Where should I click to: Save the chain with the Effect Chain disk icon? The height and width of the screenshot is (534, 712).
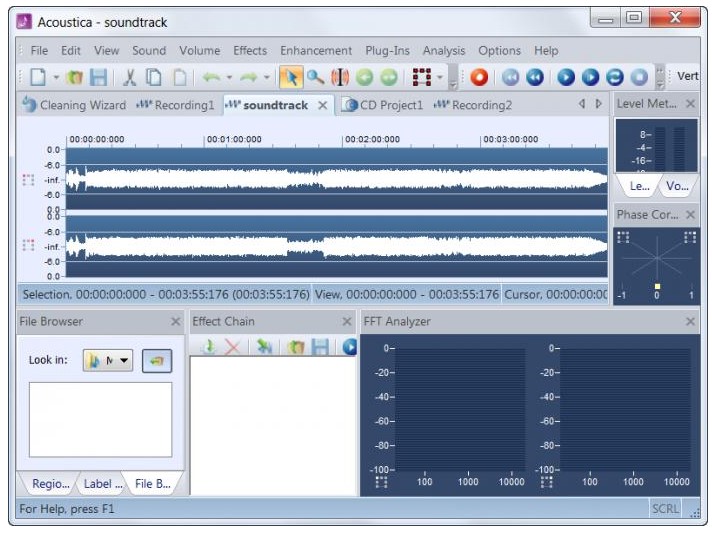pos(320,347)
